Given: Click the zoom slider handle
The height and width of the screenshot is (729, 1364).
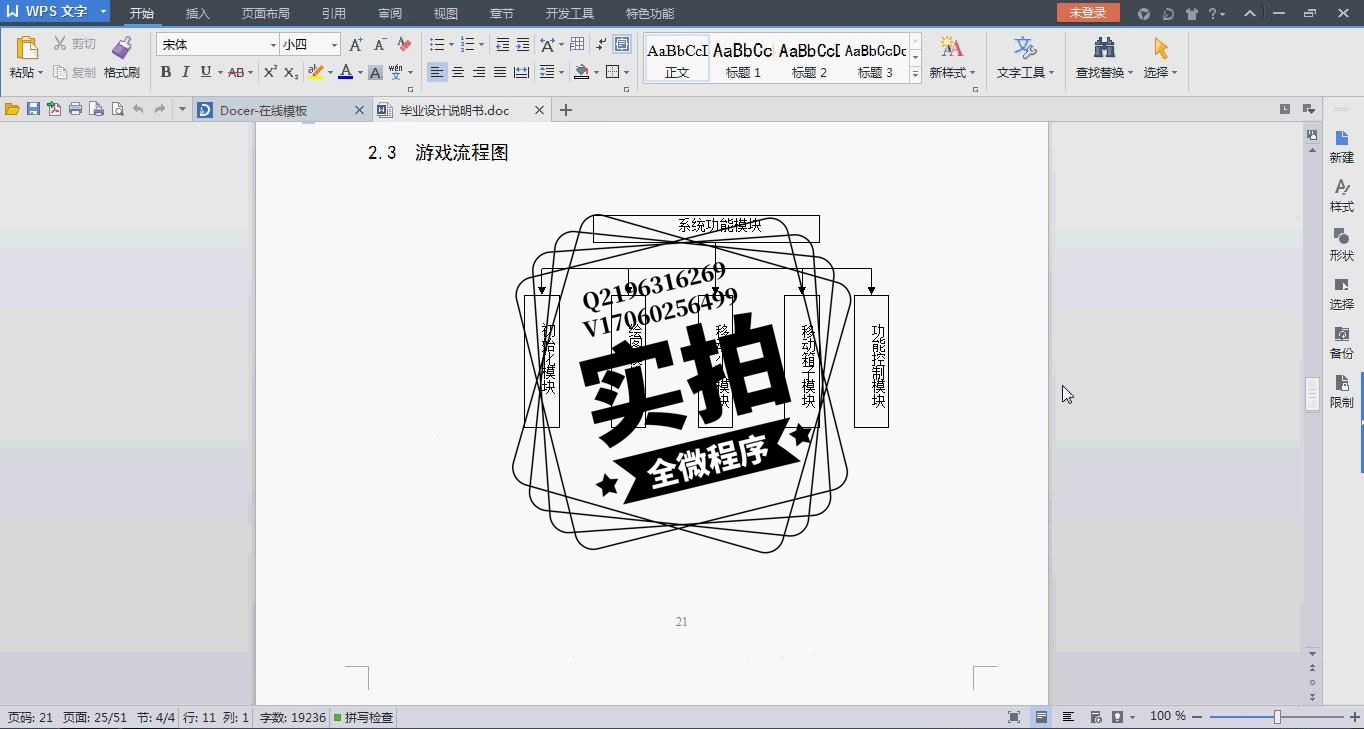Looking at the screenshot, I should coord(1277,717).
